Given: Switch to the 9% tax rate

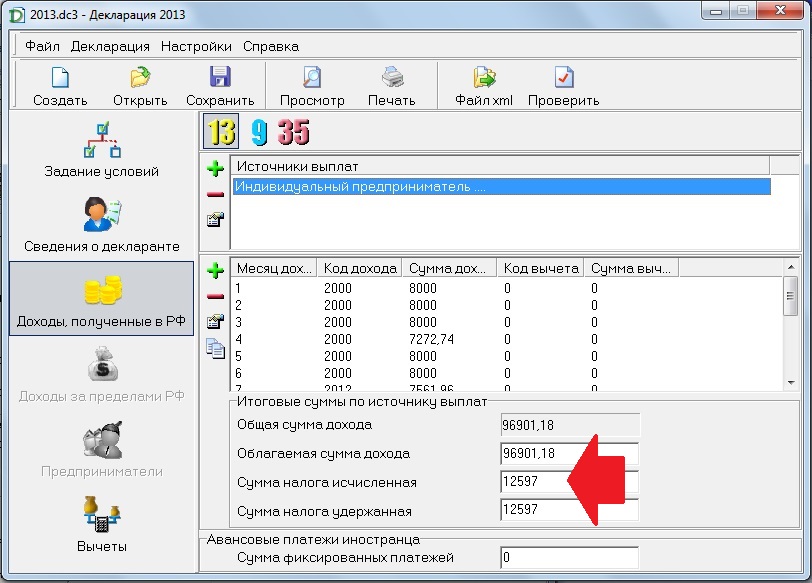Looking at the screenshot, I should pos(258,133).
